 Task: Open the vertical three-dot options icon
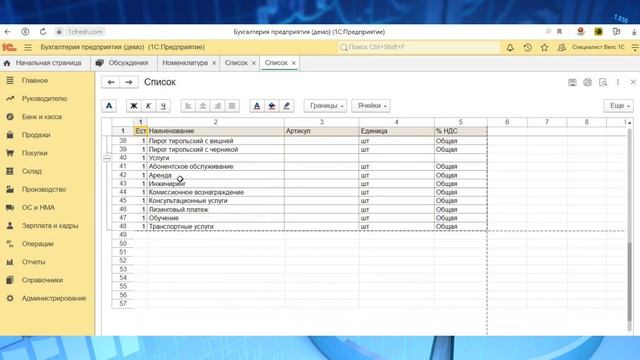618,82
